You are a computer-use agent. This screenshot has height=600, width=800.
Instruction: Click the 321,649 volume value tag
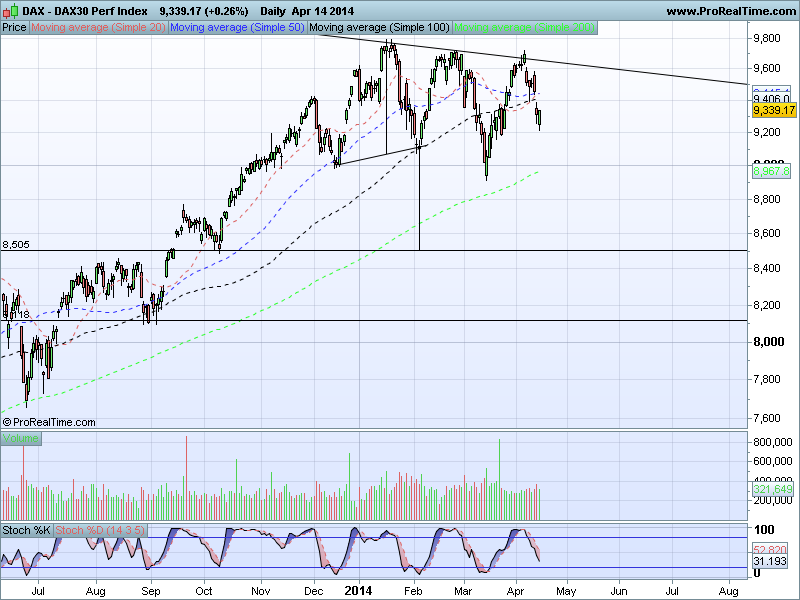pos(773,489)
